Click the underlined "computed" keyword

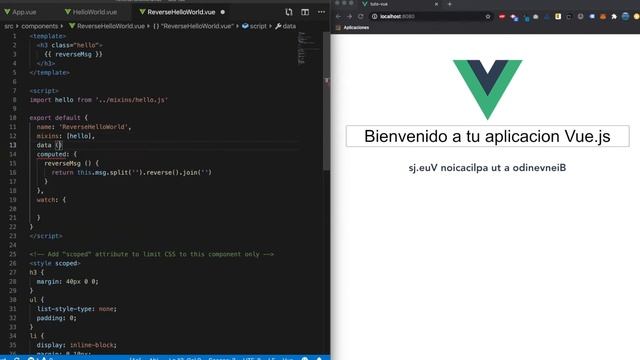tap(51, 154)
